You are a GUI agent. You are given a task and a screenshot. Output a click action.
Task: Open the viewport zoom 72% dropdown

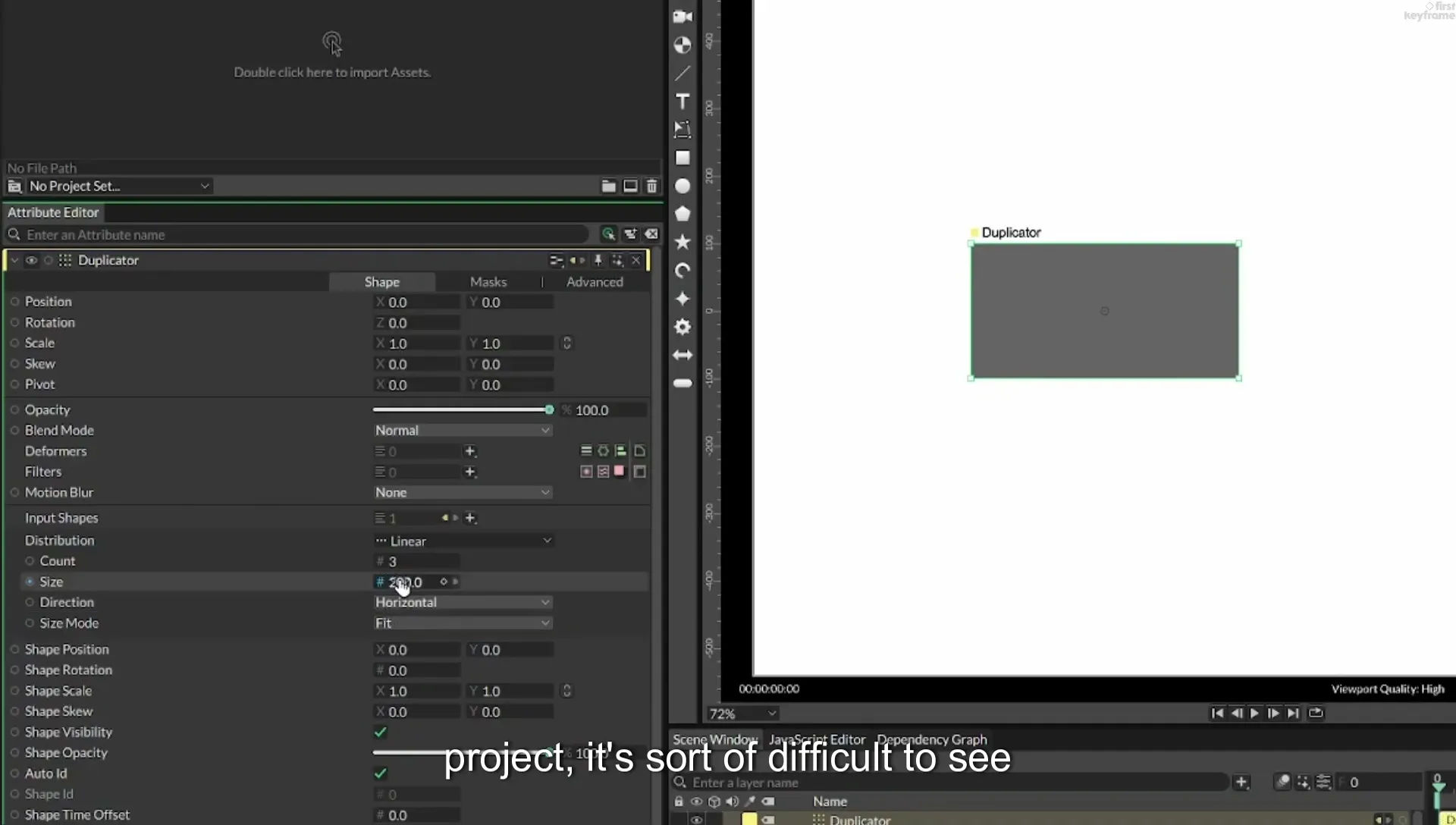tap(742, 714)
